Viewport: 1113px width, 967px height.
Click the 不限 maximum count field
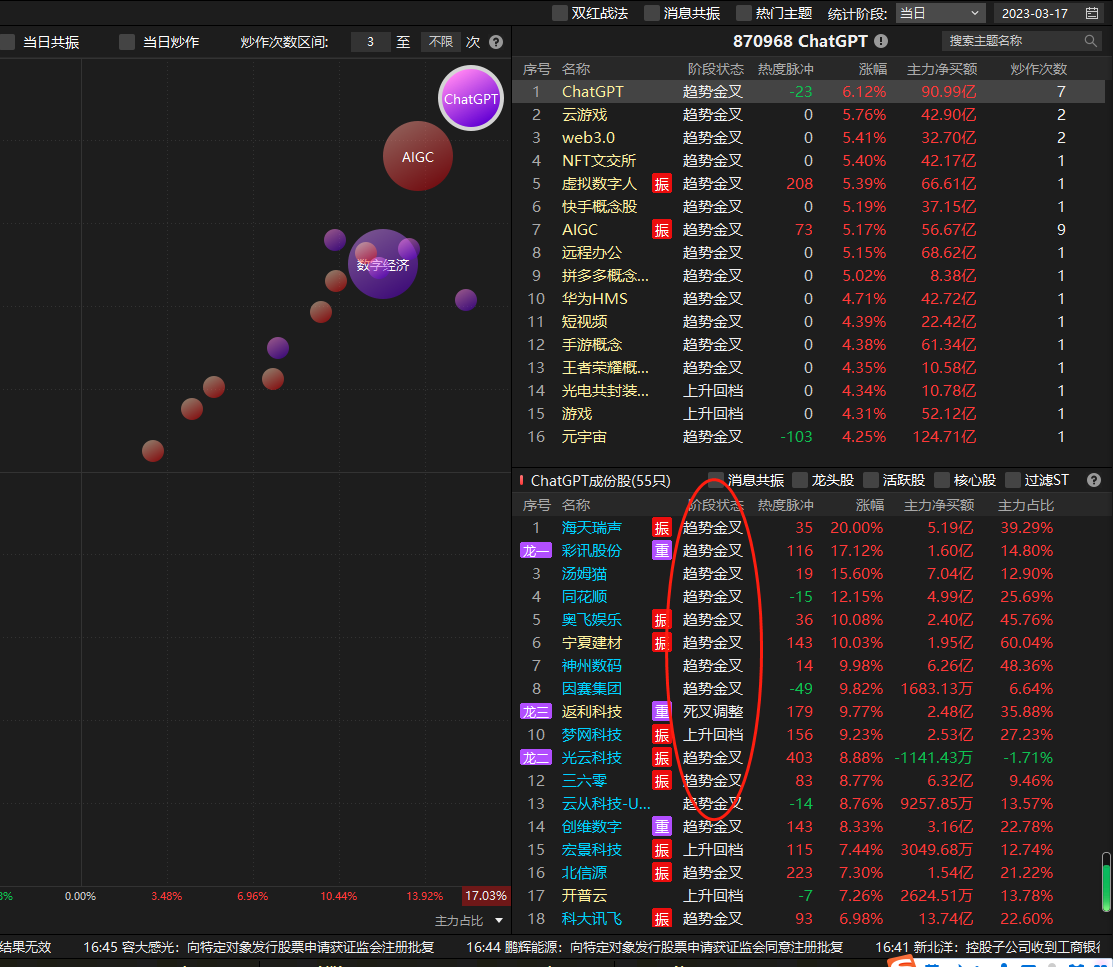pos(440,42)
